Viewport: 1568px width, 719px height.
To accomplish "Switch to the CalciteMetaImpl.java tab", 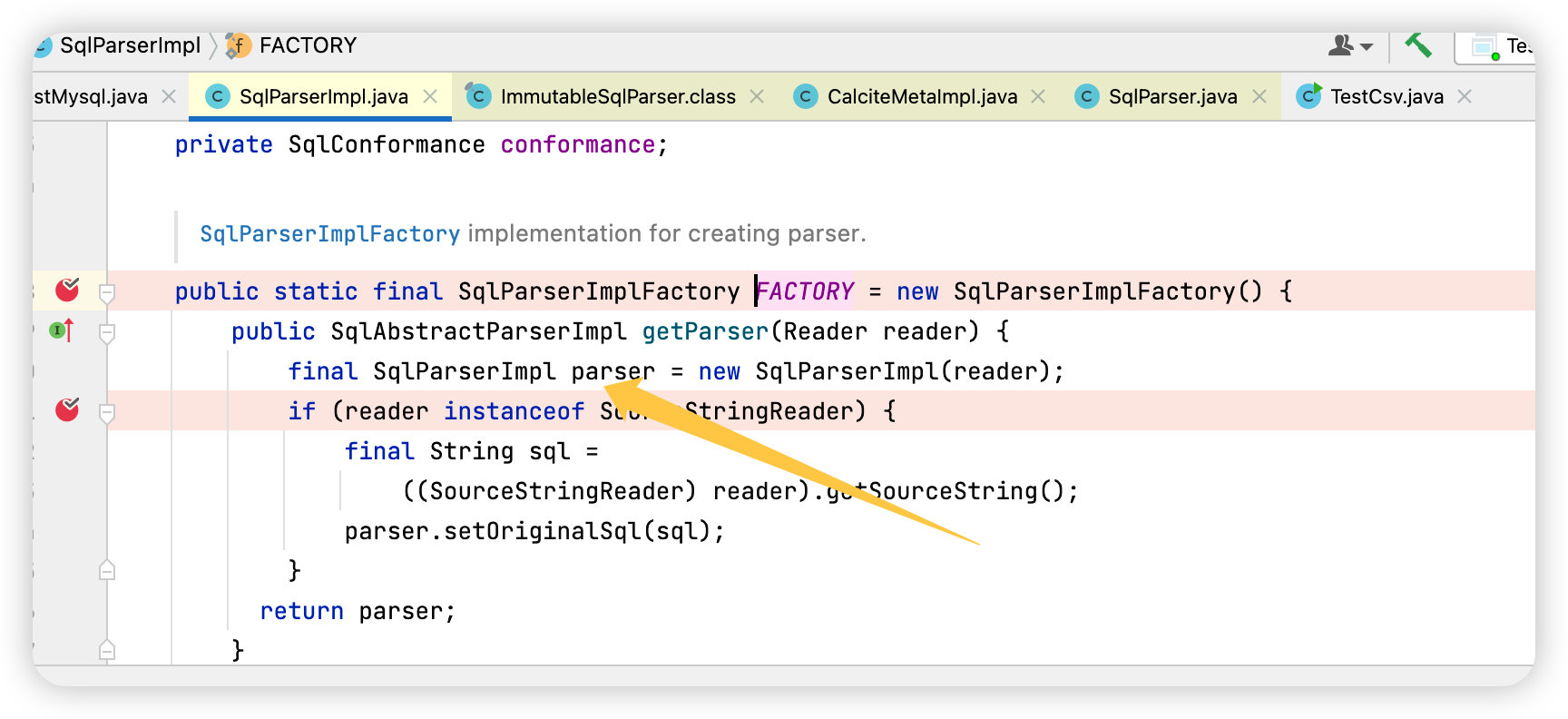I will [x=922, y=96].
